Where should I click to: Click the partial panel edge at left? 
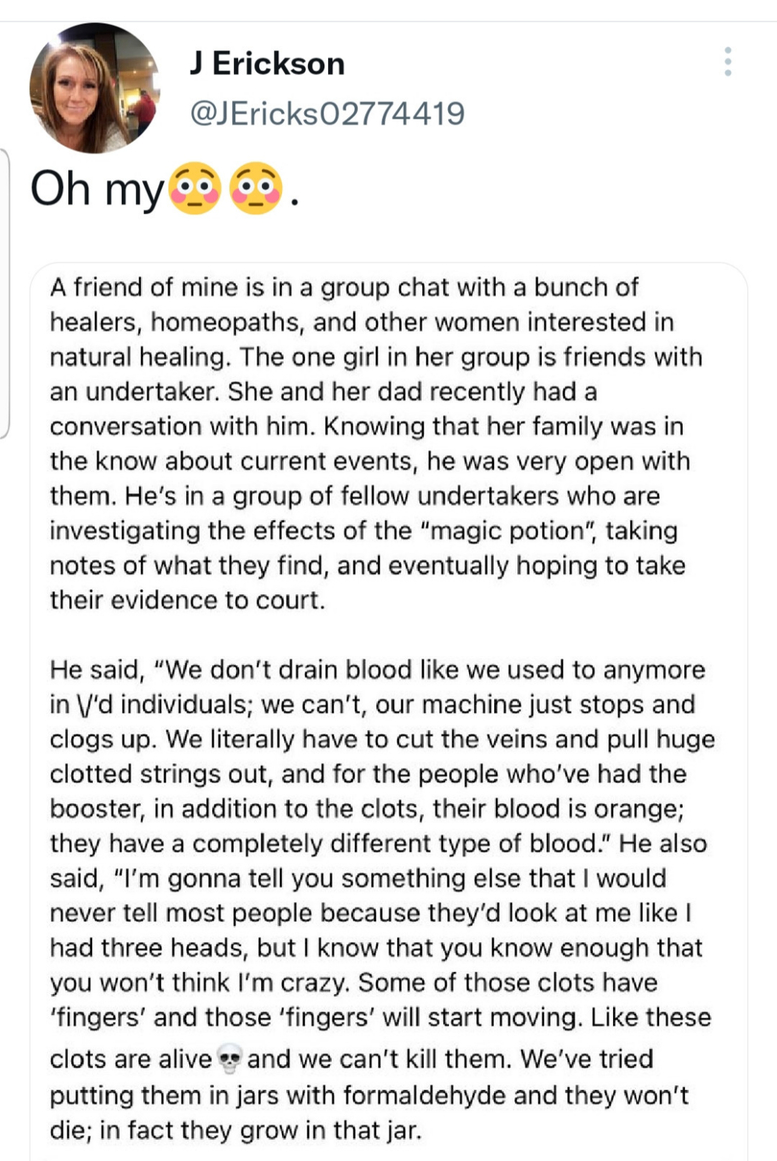tap(4, 293)
